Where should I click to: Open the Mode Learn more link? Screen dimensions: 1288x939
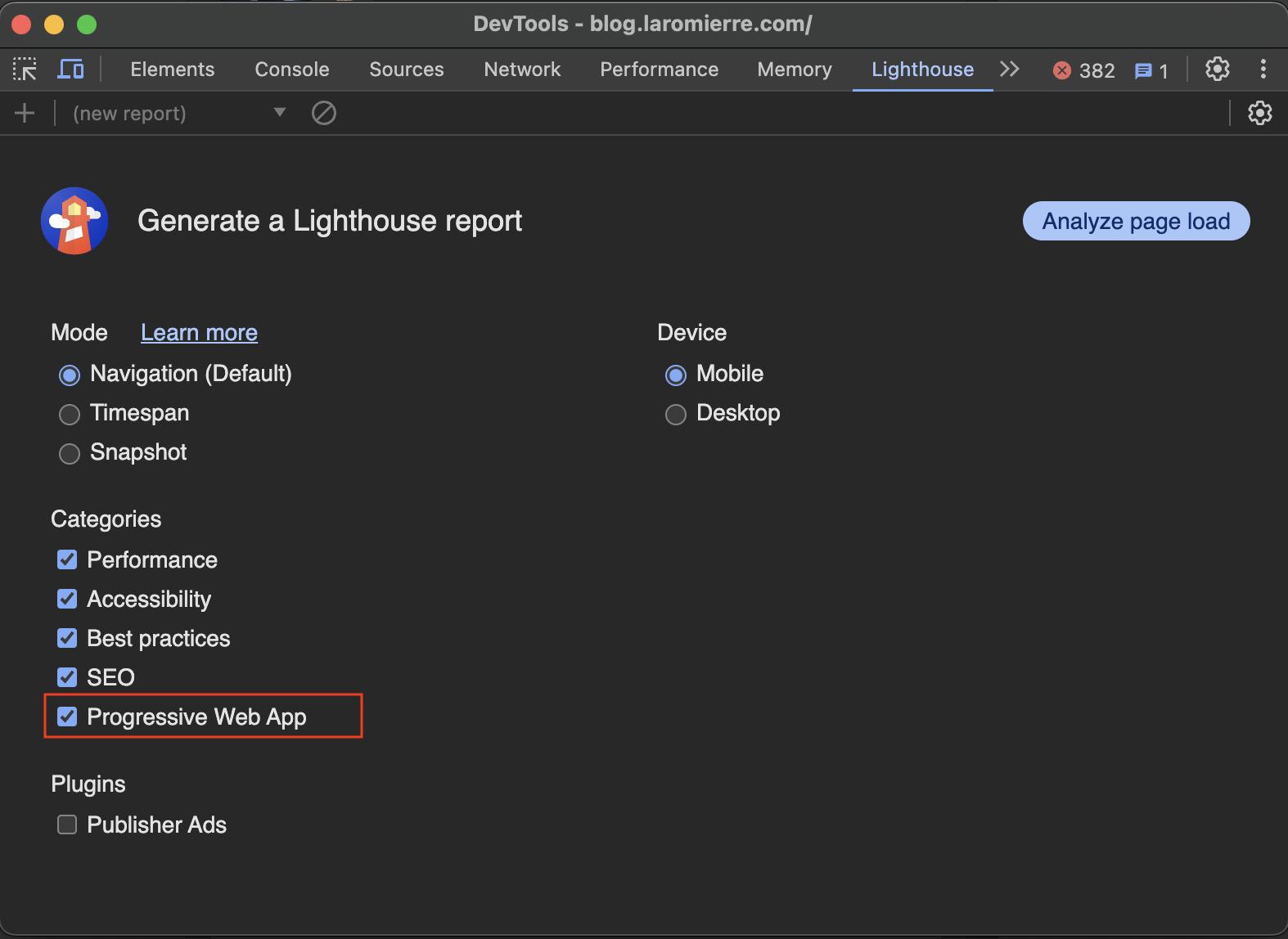199,332
